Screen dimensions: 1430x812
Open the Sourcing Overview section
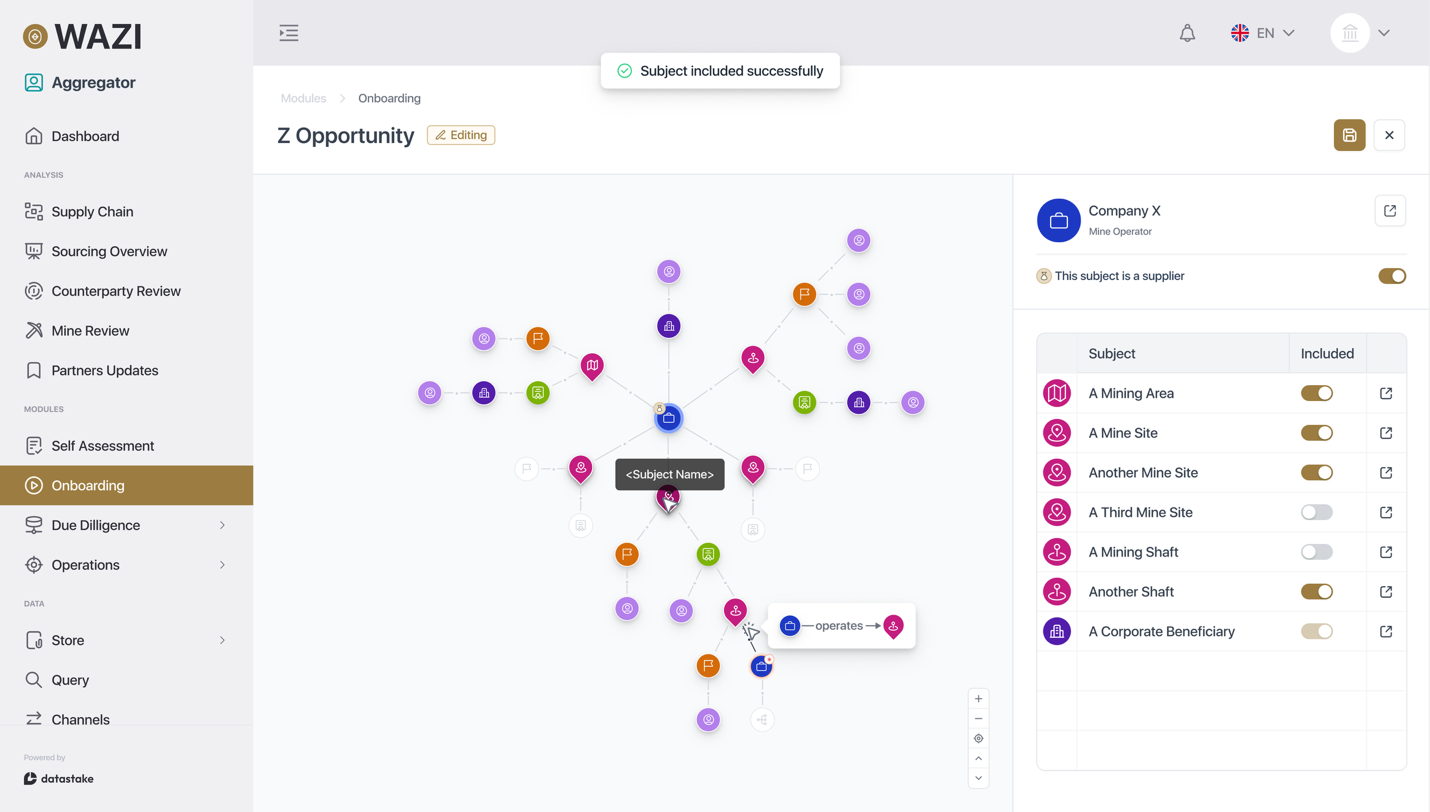(x=31, y=251)
